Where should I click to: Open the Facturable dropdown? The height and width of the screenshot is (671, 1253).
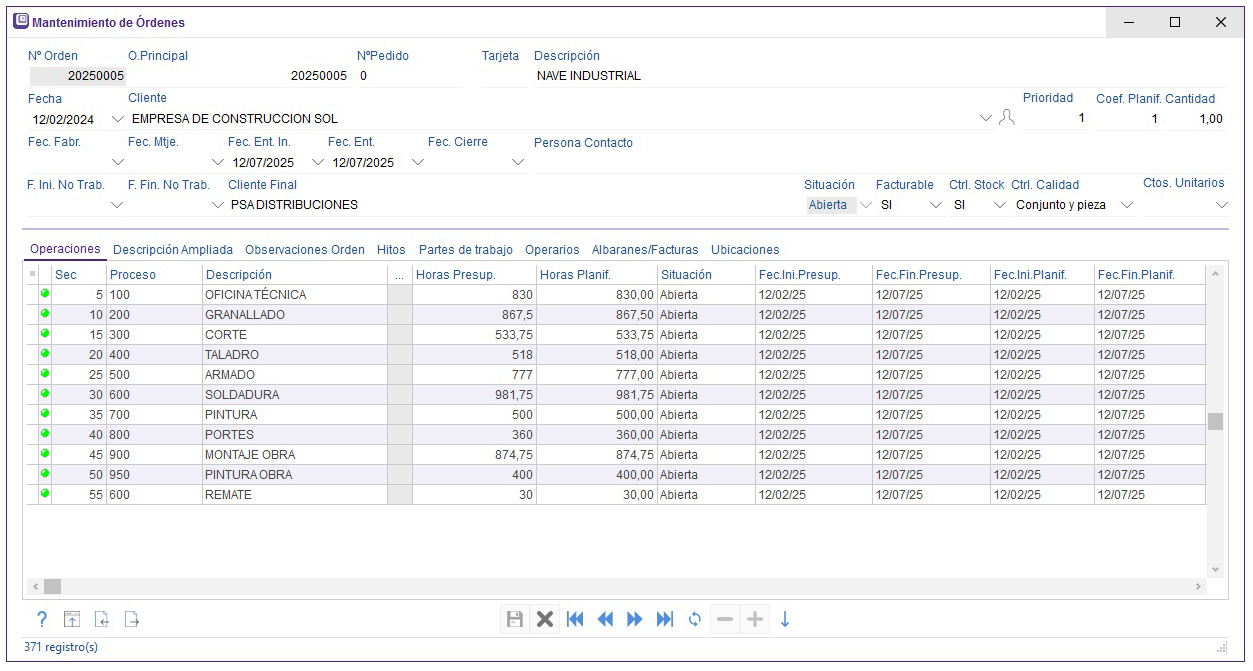[936, 205]
